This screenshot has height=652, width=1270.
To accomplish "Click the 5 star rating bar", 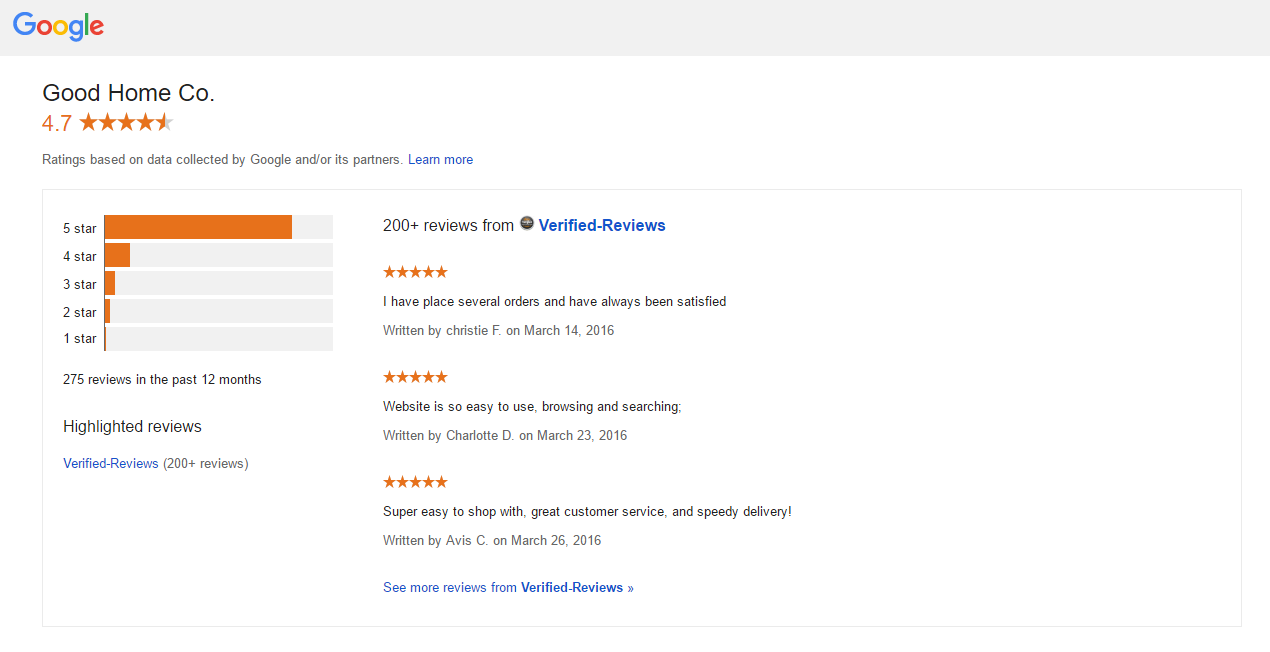I will pos(218,227).
